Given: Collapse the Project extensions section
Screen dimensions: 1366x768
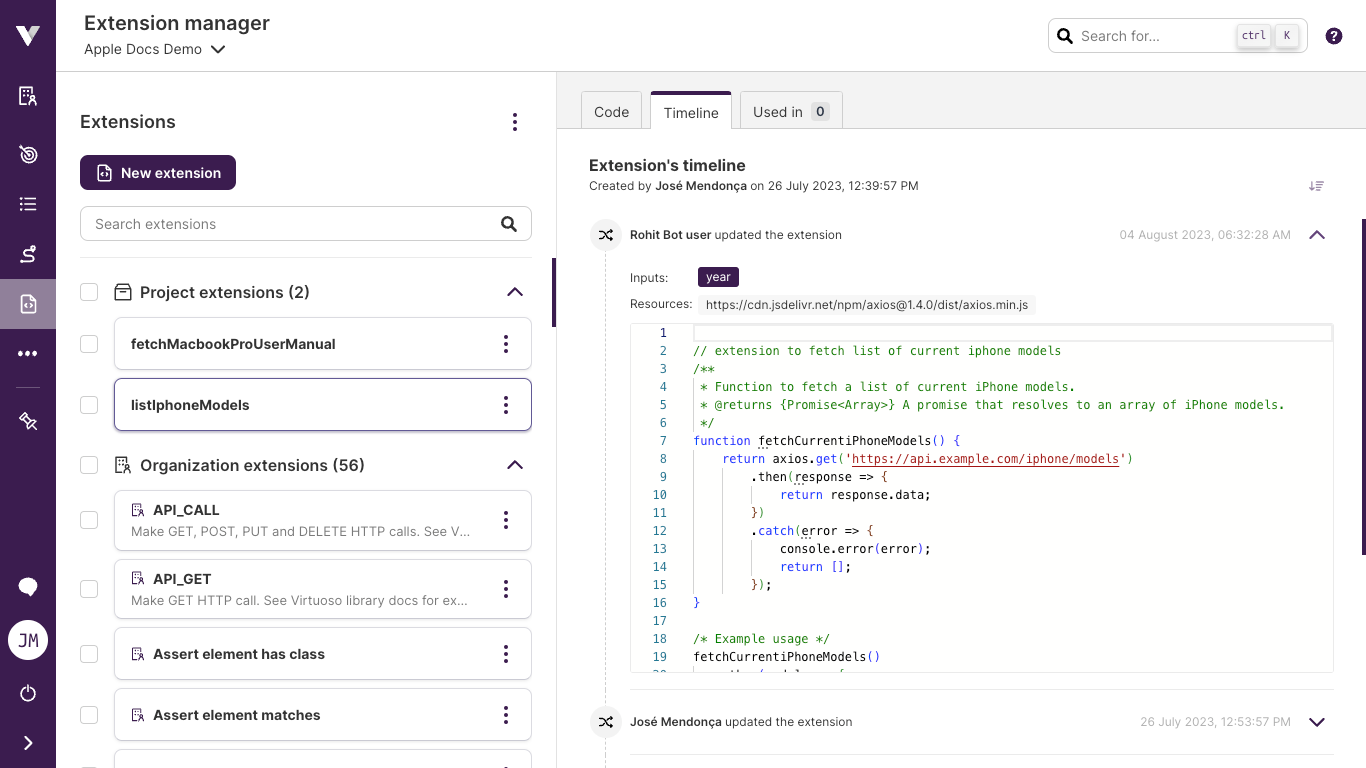Looking at the screenshot, I should click(x=515, y=292).
